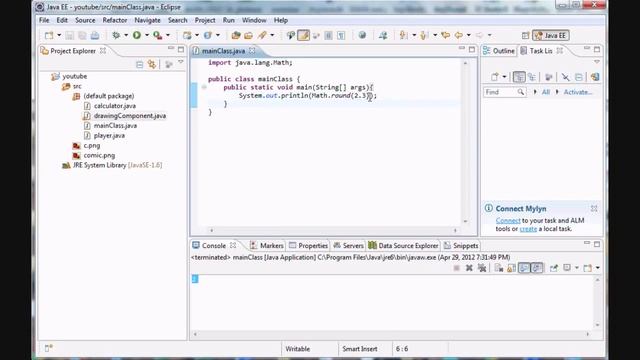Click the Clear Console icon
The image size is (640, 360).
click(499, 268)
